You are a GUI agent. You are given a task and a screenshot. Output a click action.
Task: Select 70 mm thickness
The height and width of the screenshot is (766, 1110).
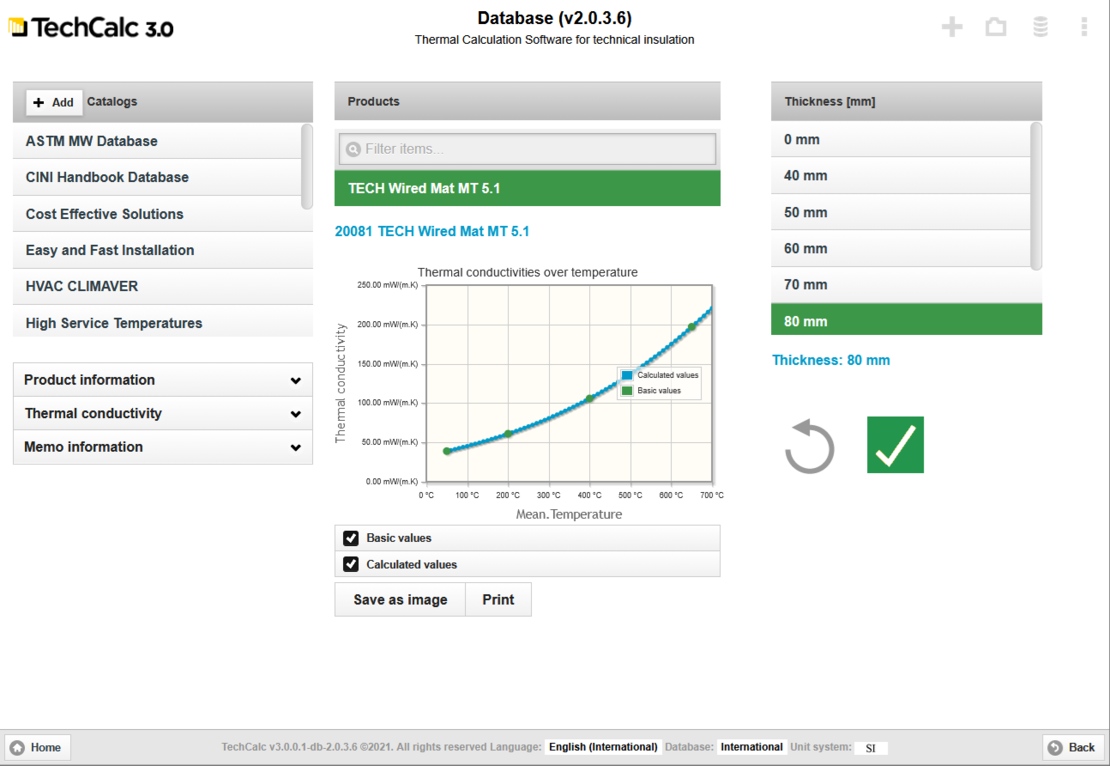(x=906, y=285)
